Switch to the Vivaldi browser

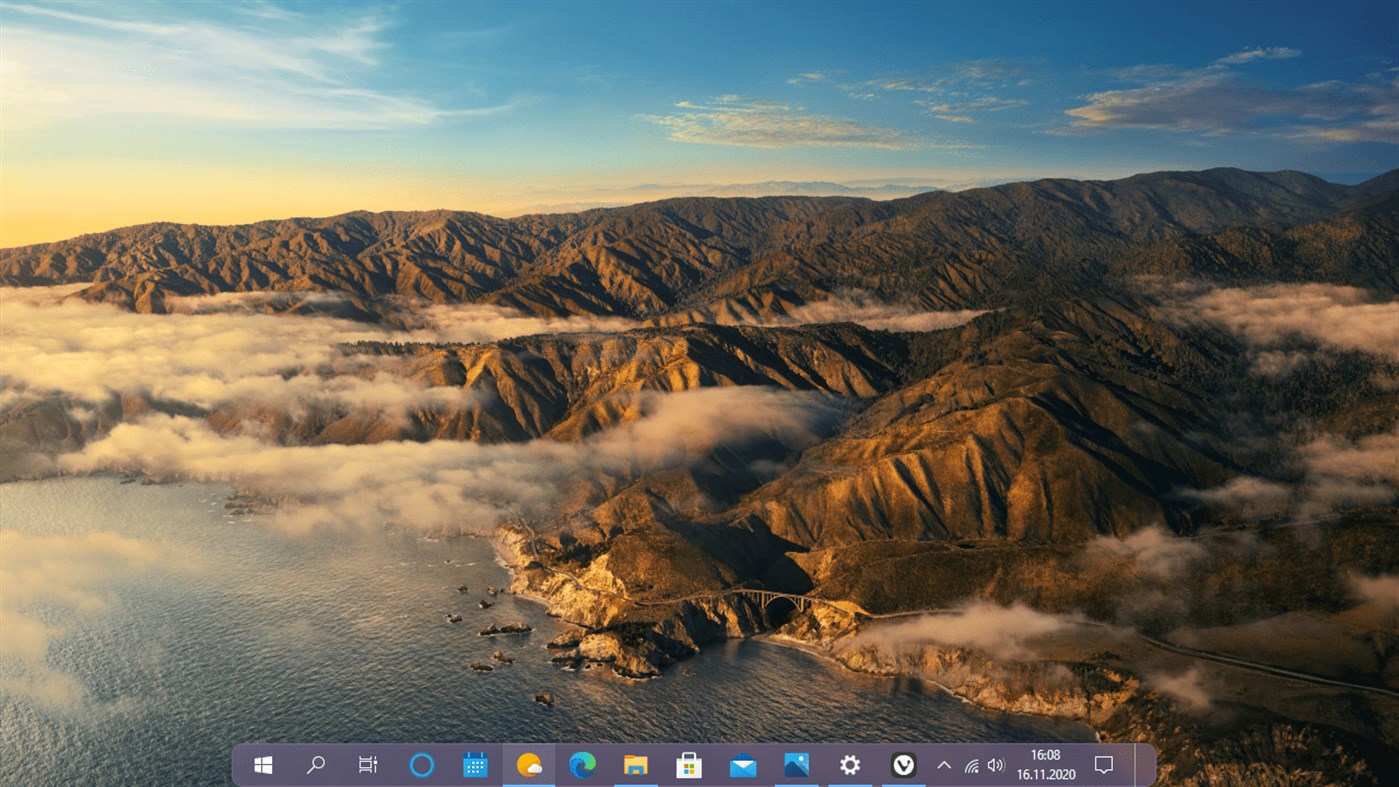pyautogui.click(x=902, y=764)
